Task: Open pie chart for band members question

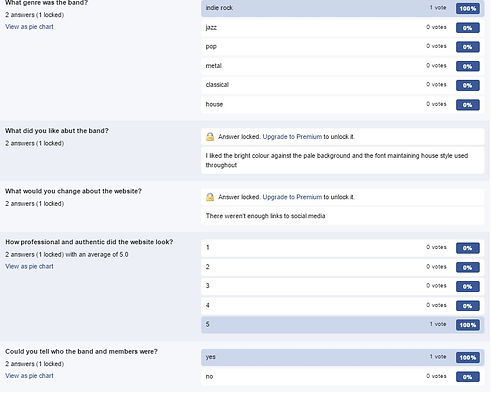Action: (29, 376)
